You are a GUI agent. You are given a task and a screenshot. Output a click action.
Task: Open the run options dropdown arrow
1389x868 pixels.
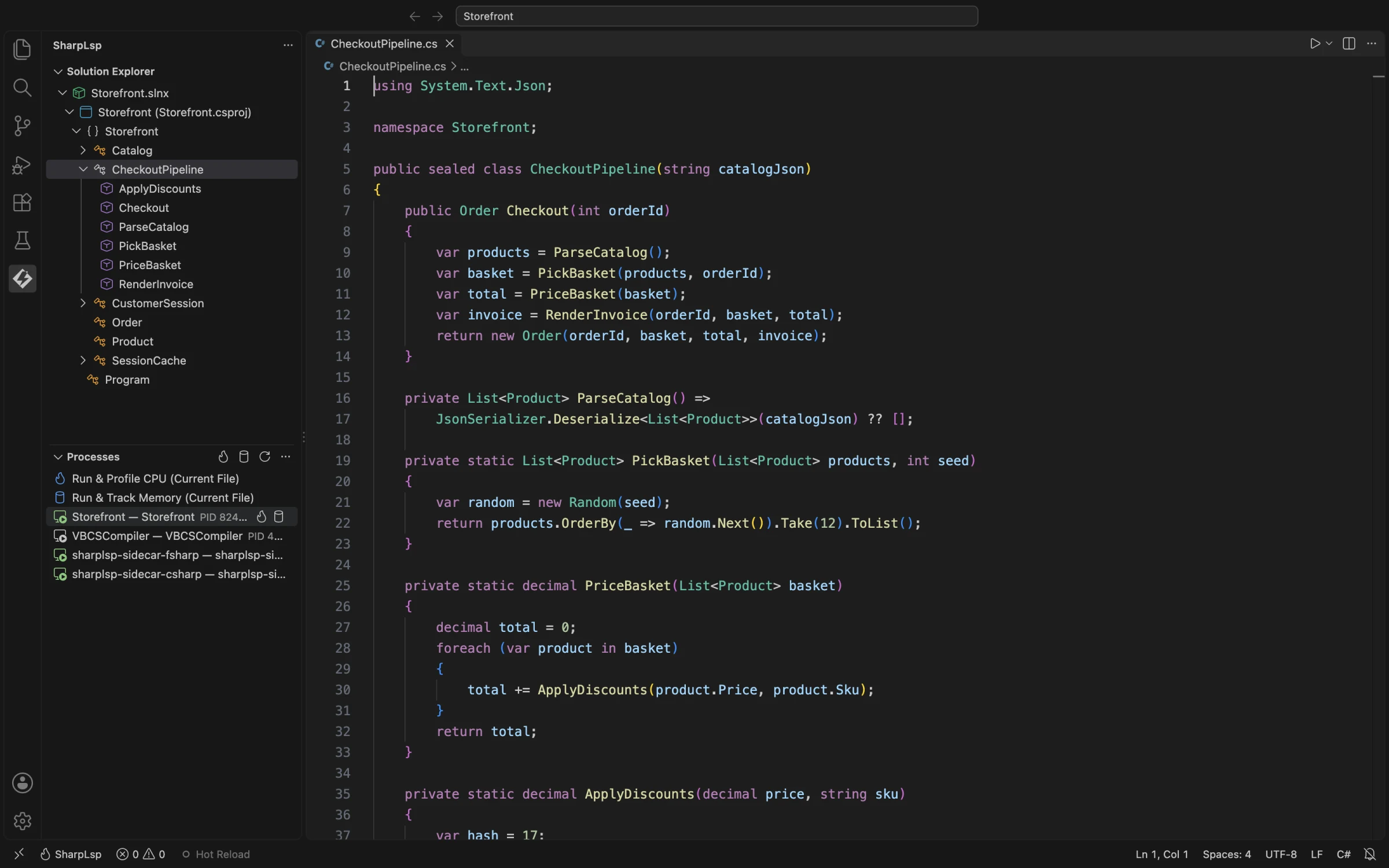click(1329, 44)
